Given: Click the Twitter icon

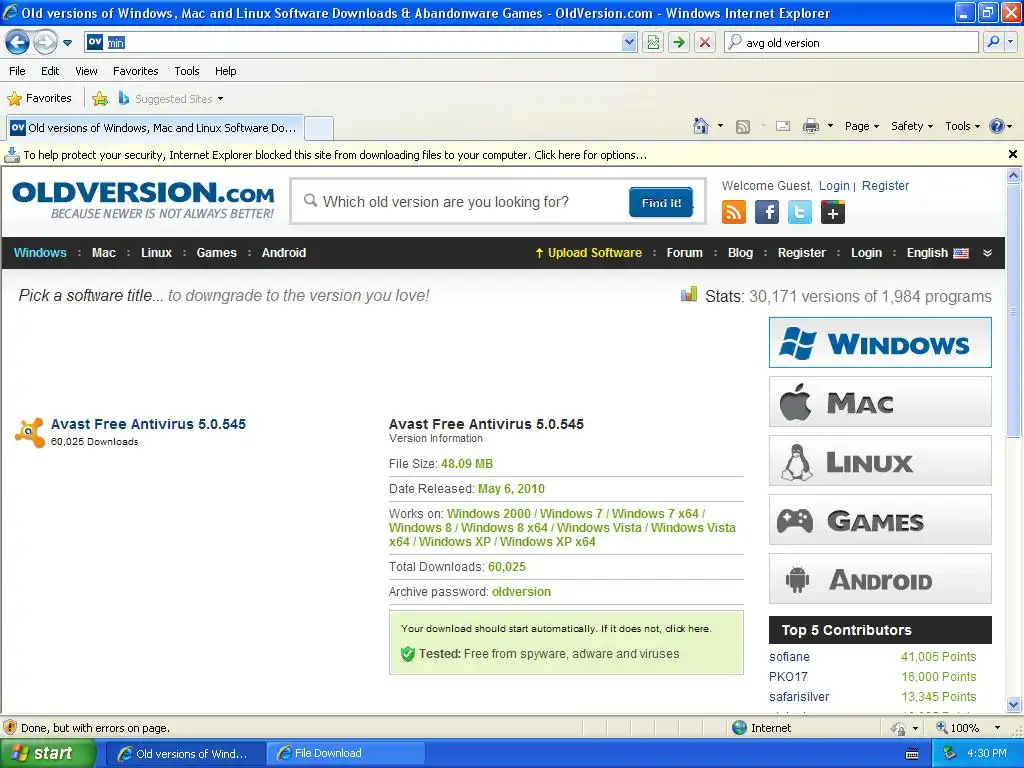Looking at the screenshot, I should [x=799, y=212].
